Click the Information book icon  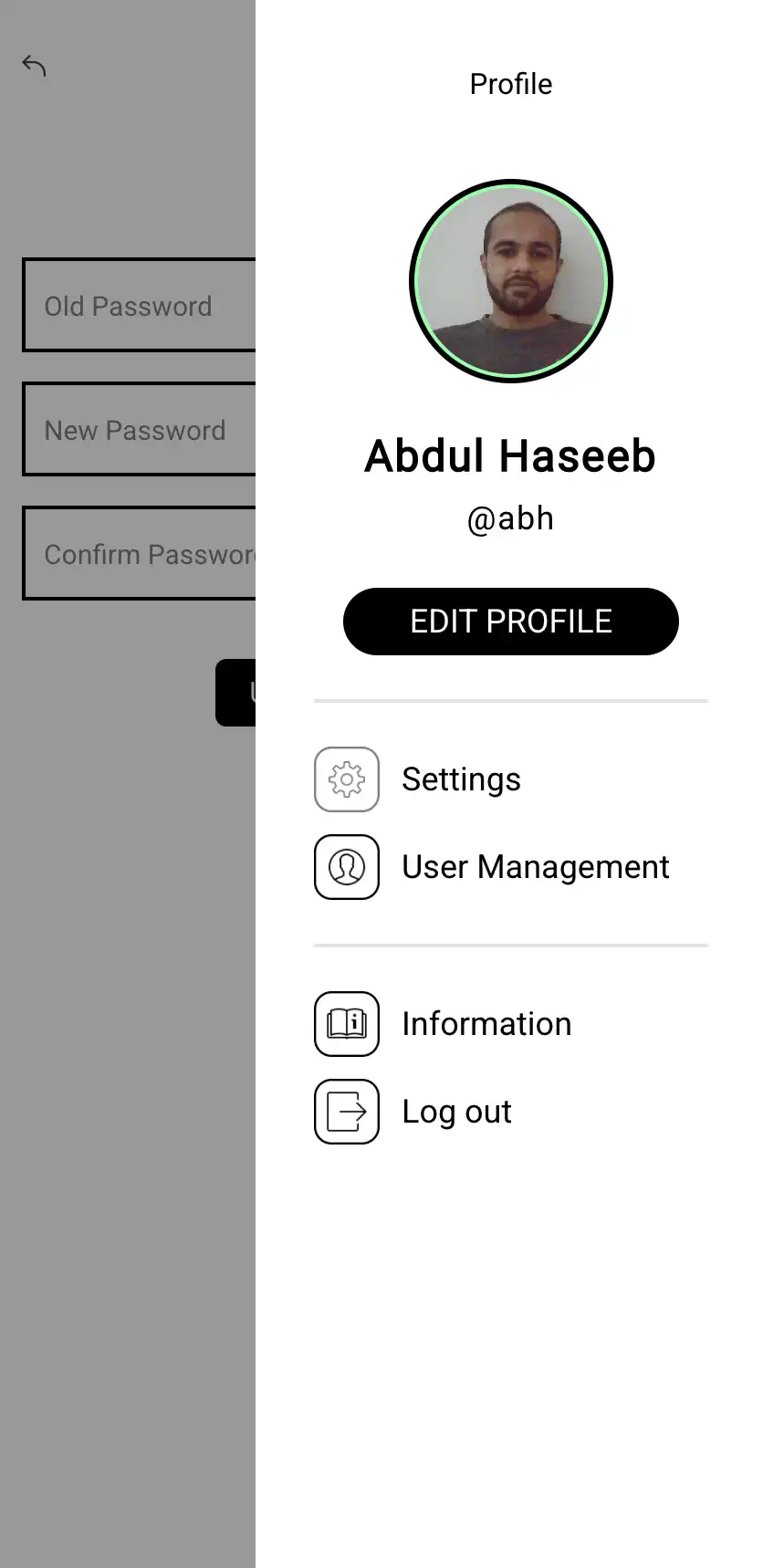pos(347,1024)
